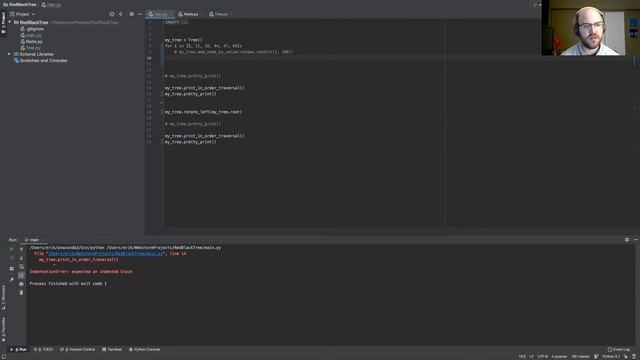Viewport: 640px width, 360px height.
Task: Open the main.py file link in traceback
Action: [x=105, y=253]
